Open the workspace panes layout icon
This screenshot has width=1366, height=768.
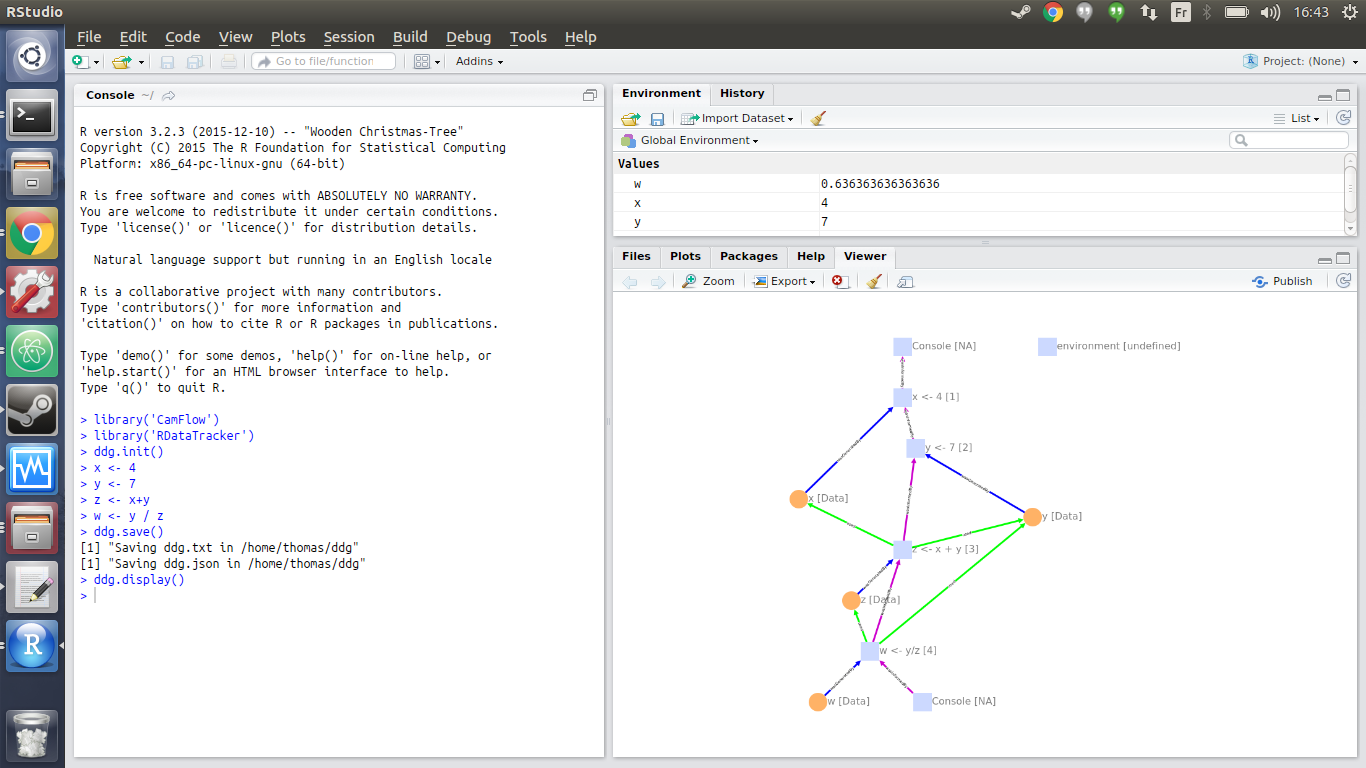[421, 61]
